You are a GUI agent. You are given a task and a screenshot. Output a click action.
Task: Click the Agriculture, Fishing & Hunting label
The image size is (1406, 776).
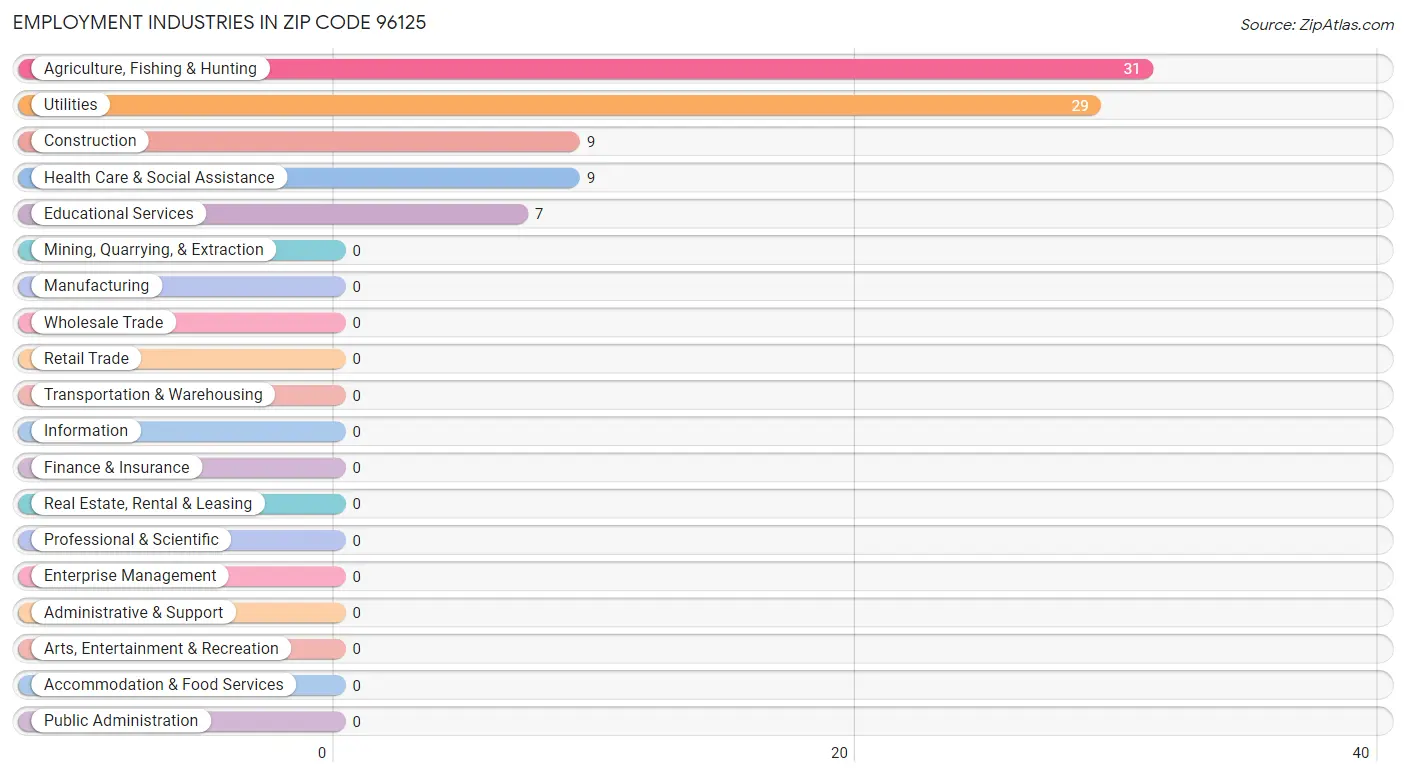click(150, 69)
